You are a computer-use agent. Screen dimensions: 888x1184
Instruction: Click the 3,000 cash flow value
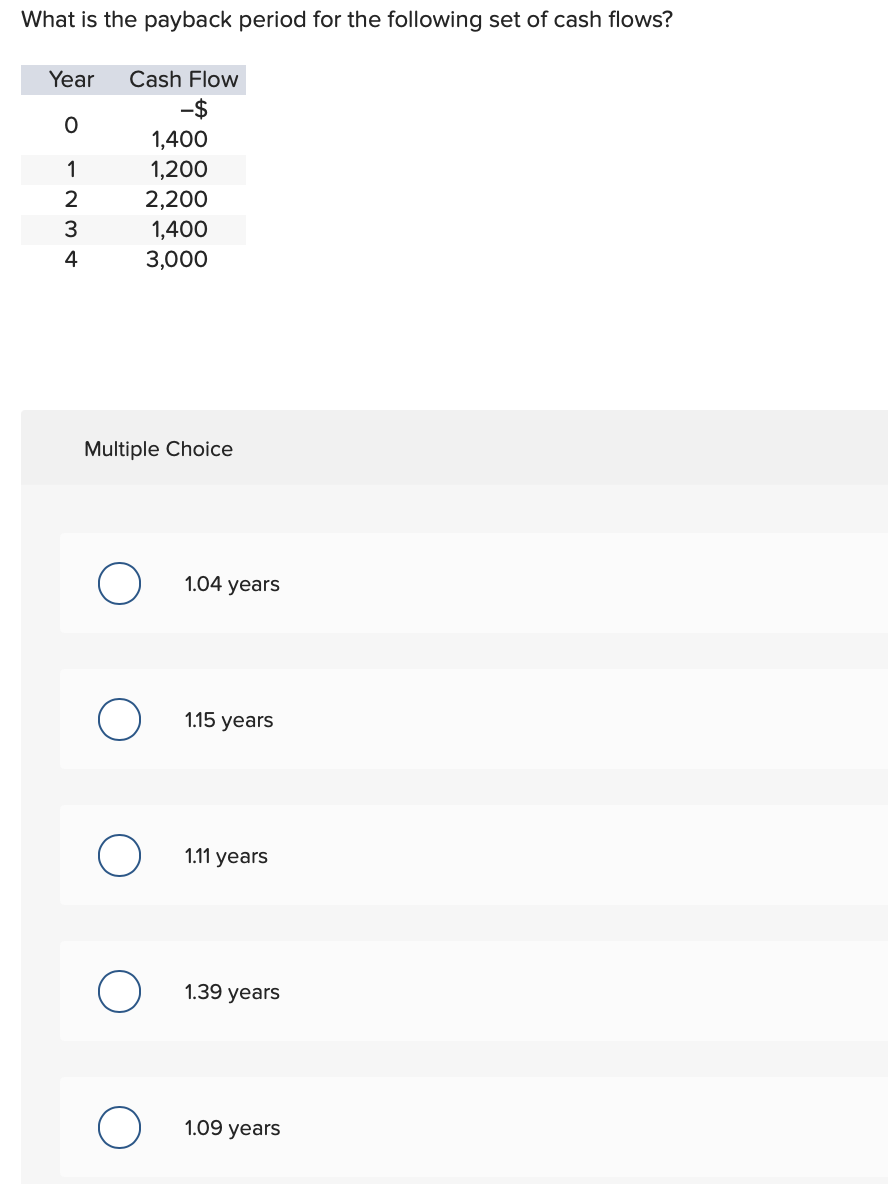(177, 259)
